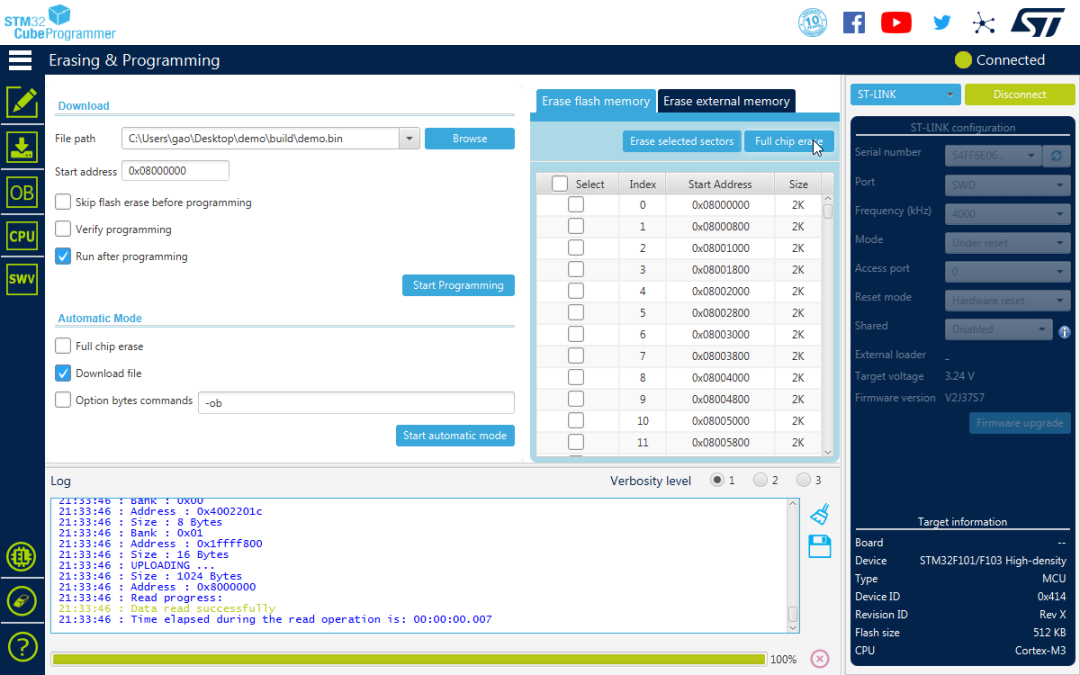This screenshot has width=1080, height=675.
Task: Click the 10 years anniversary badge
Action: (x=812, y=23)
